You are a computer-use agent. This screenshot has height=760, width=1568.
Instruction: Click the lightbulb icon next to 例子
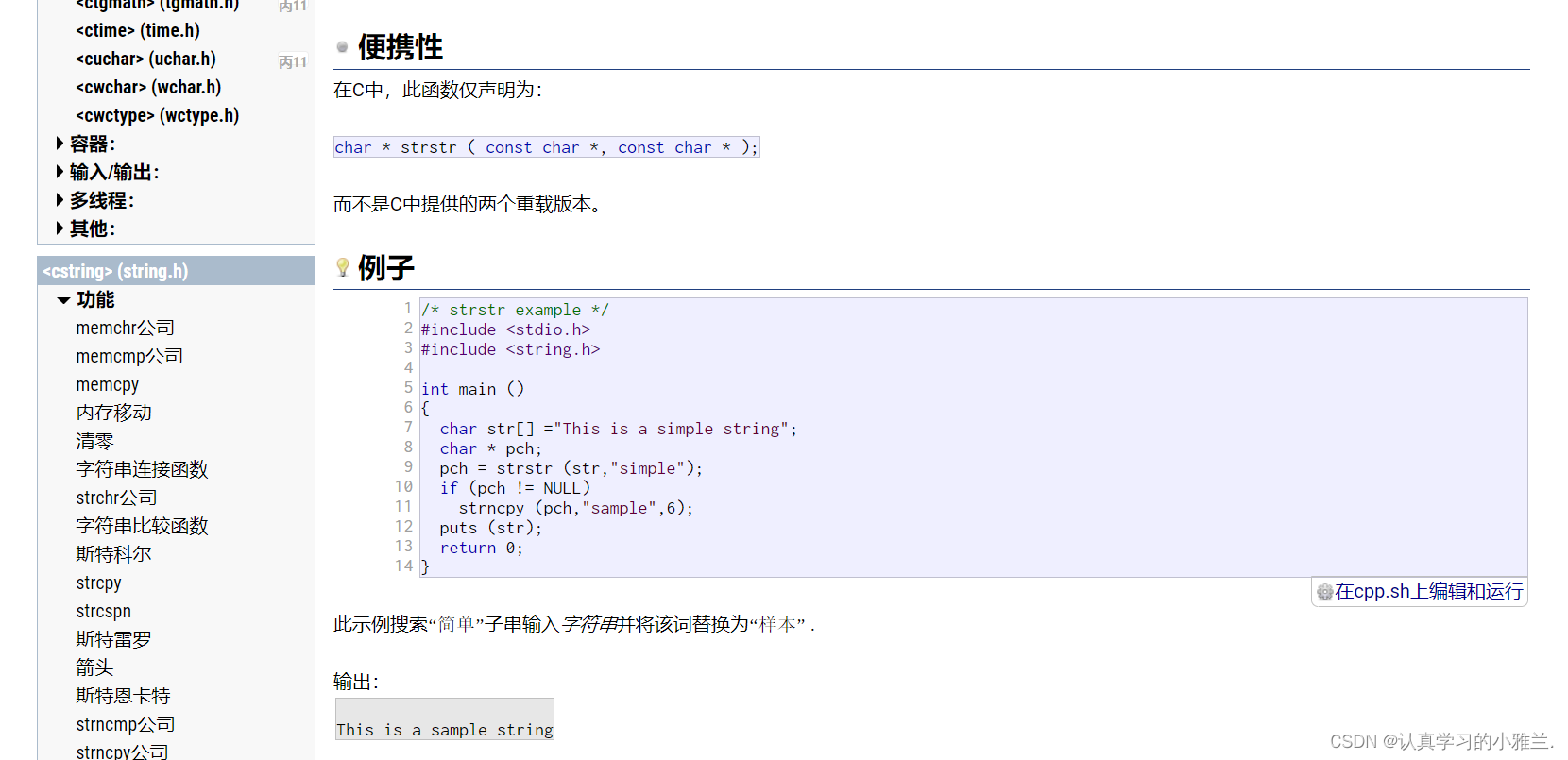tap(343, 267)
